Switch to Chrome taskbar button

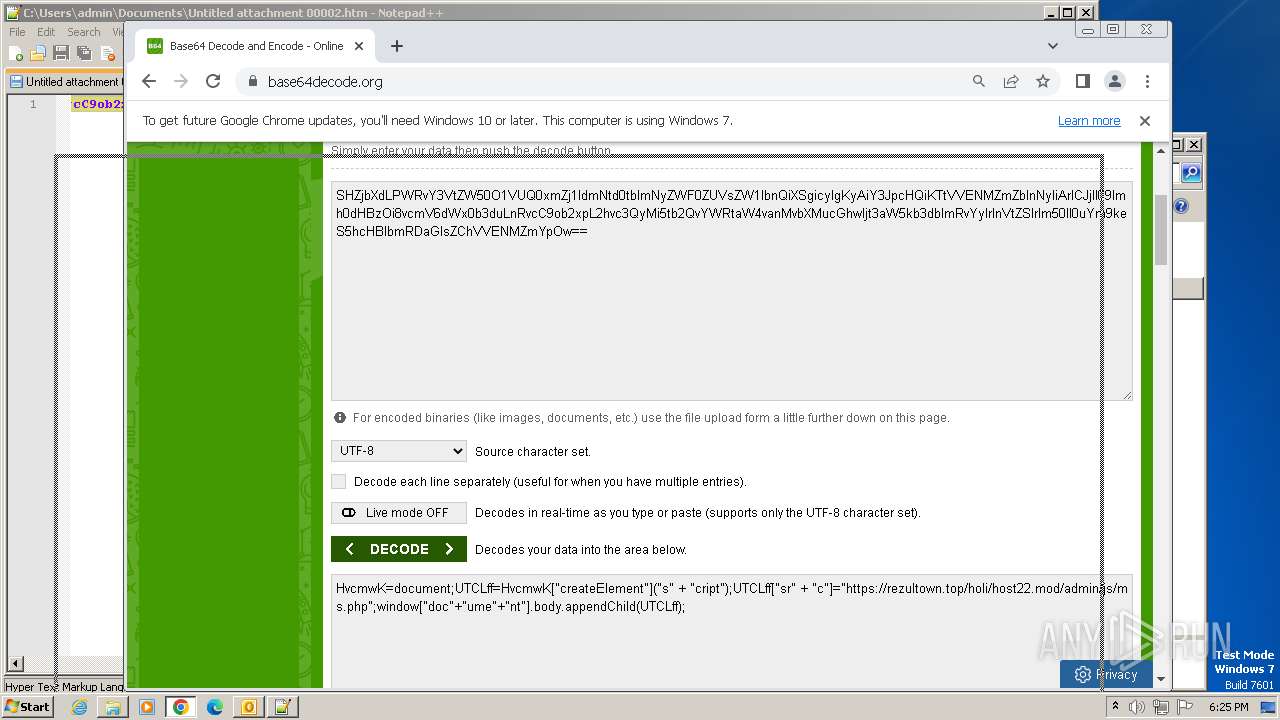[x=181, y=707]
